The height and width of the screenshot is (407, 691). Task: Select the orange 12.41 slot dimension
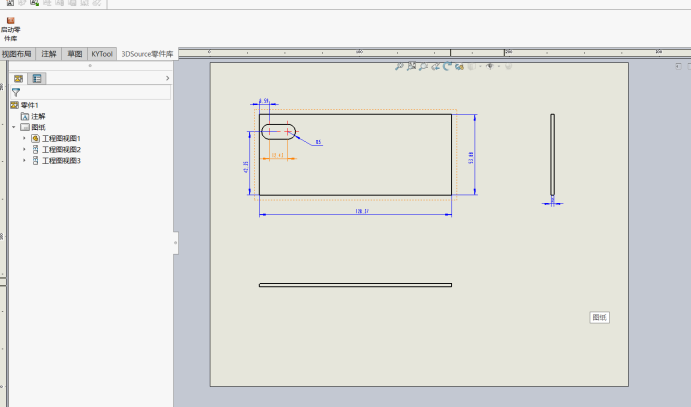pos(278,155)
